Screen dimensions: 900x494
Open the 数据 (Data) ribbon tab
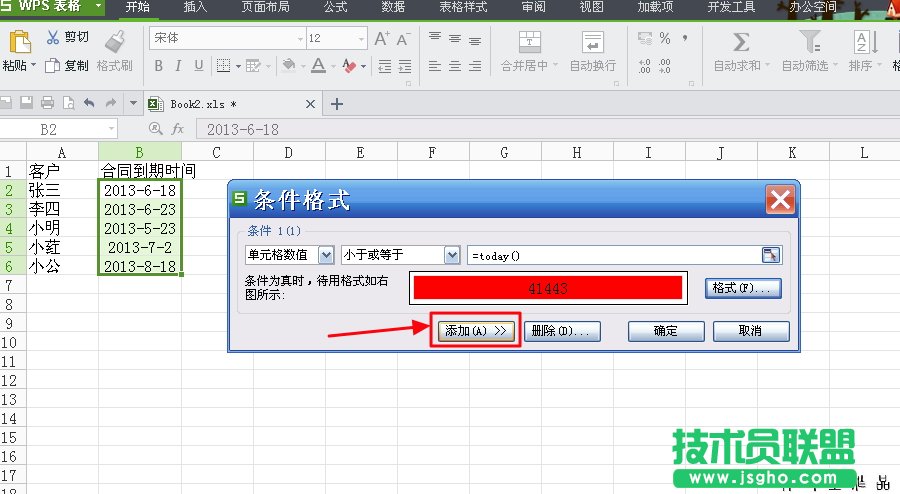(x=393, y=7)
